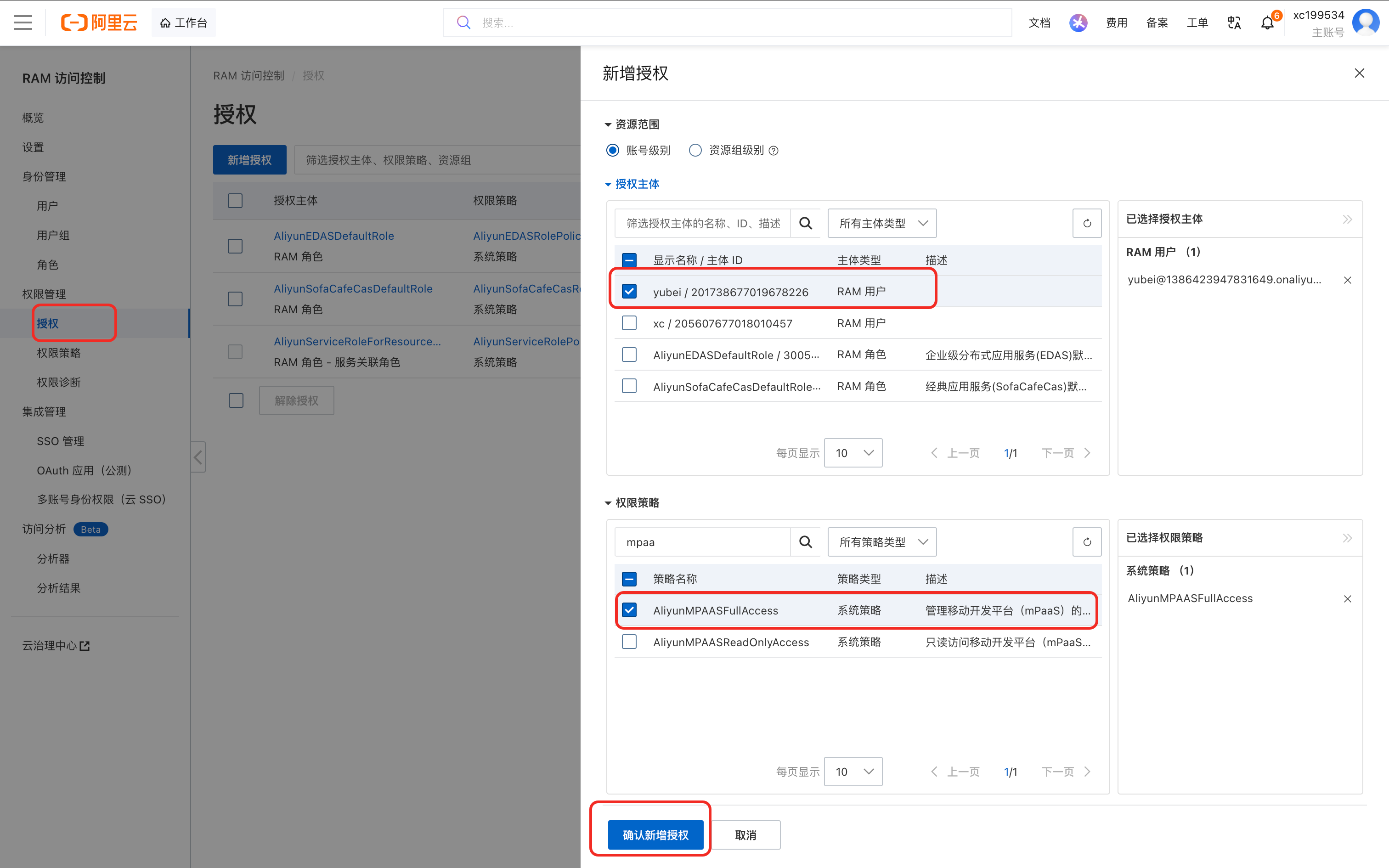Close the 新增授权 panel
Screen dimensions: 1389x868
(x=1359, y=73)
